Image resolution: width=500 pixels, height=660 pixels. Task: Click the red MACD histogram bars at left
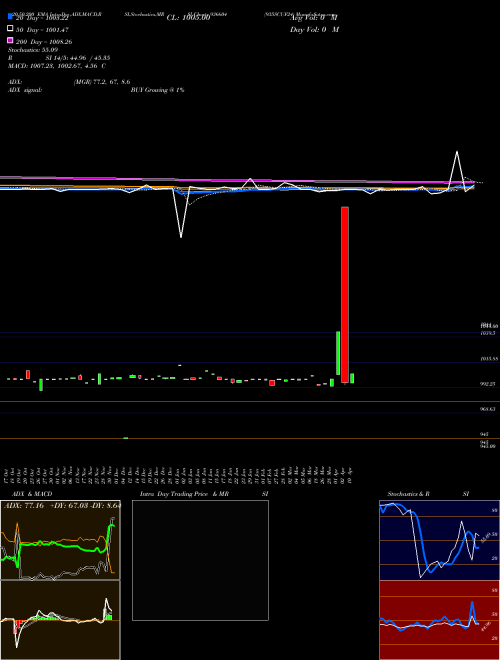(16, 625)
